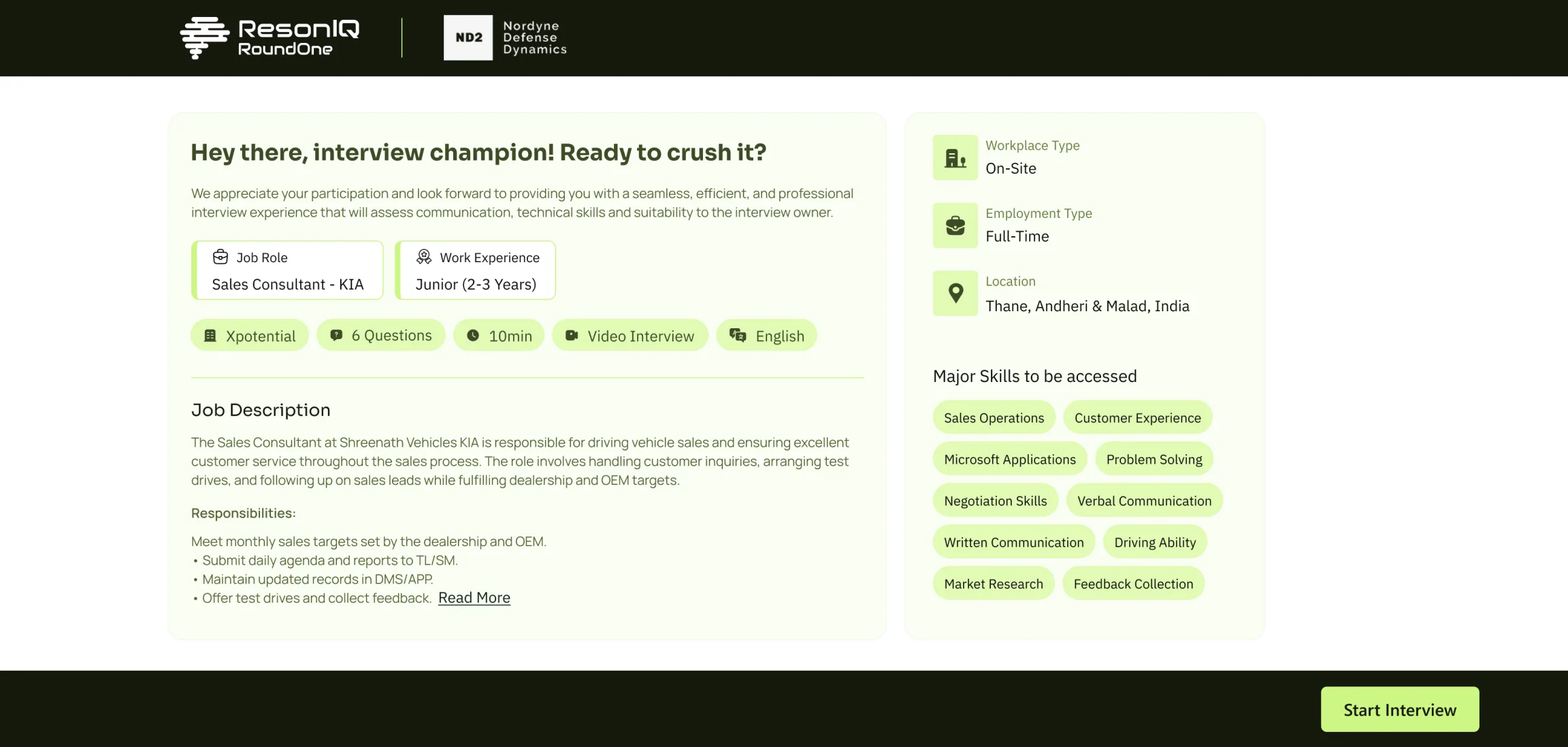This screenshot has height=747, width=1568.
Task: Click the clock icon beside 10min
Action: tap(473, 335)
